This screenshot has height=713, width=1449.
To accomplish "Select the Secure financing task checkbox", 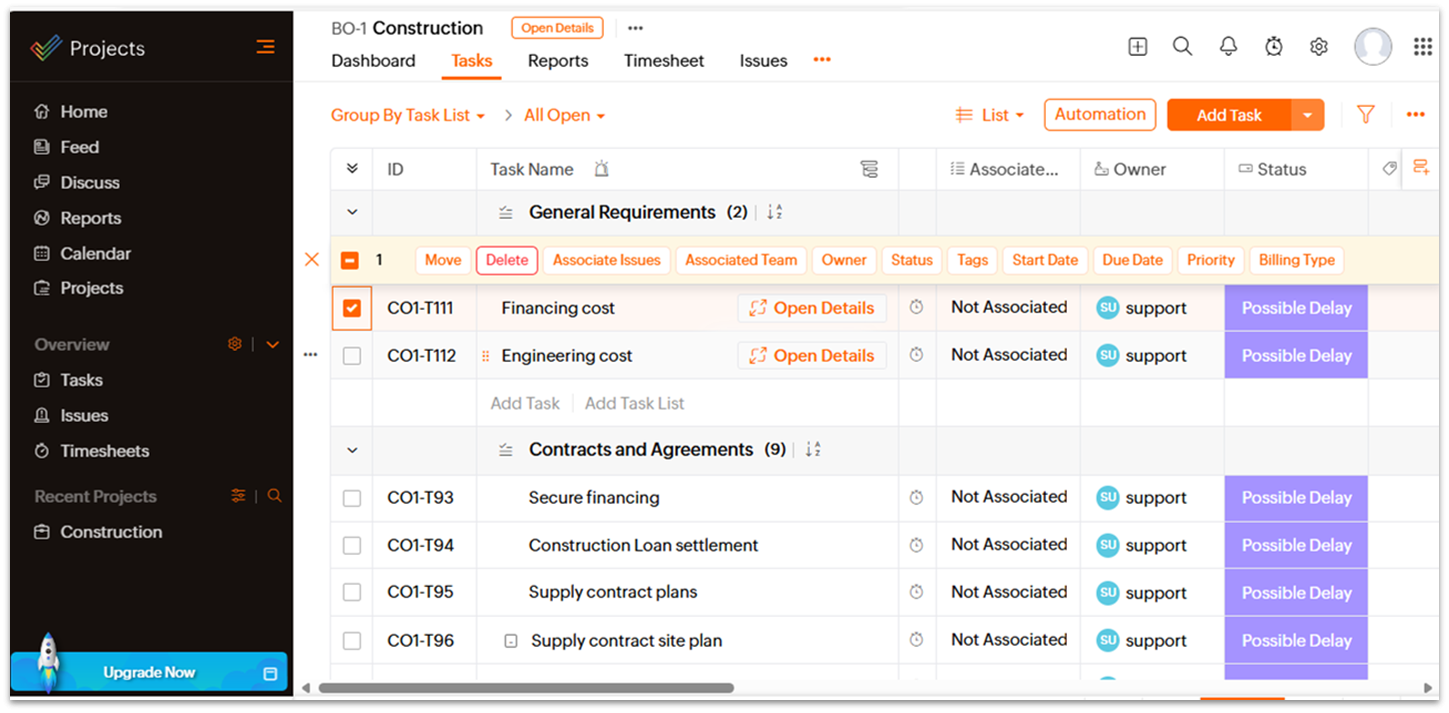I will (352, 498).
